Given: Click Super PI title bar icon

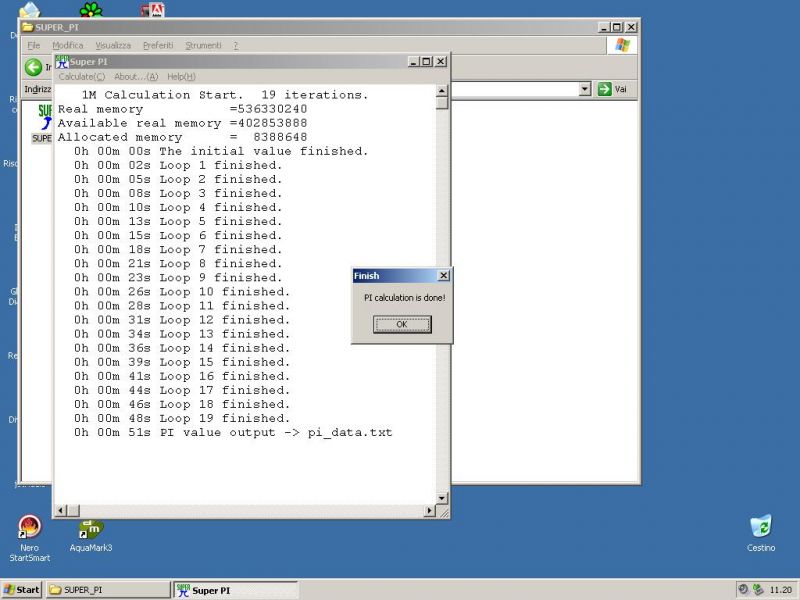Looking at the screenshot, I should pyautogui.click(x=62, y=62).
